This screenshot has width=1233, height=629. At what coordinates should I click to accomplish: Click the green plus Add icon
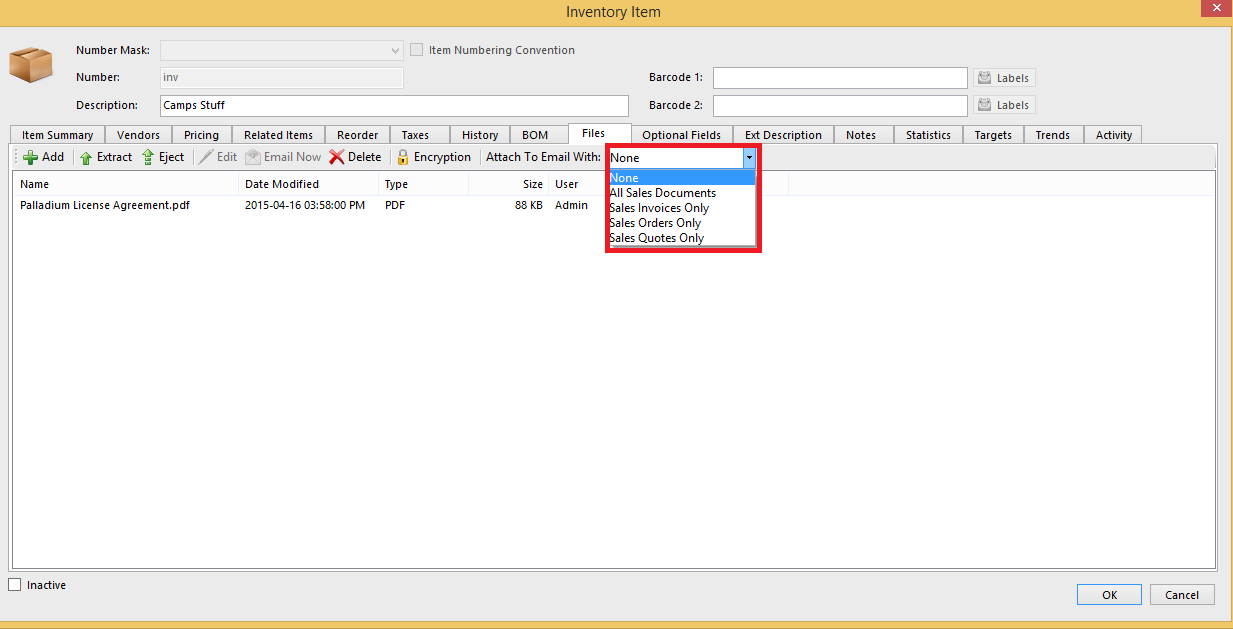(30, 157)
